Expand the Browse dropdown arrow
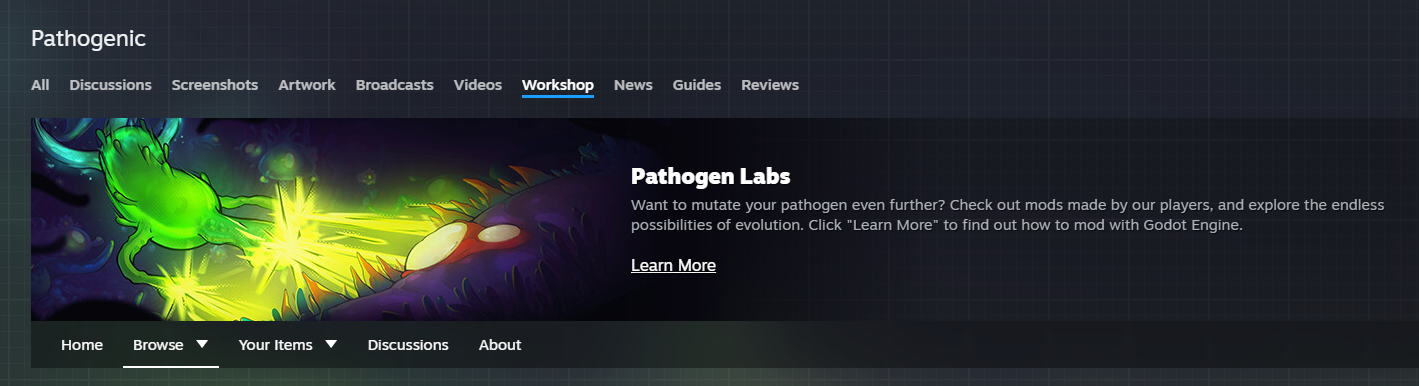This screenshot has height=386, width=1419. pos(202,344)
